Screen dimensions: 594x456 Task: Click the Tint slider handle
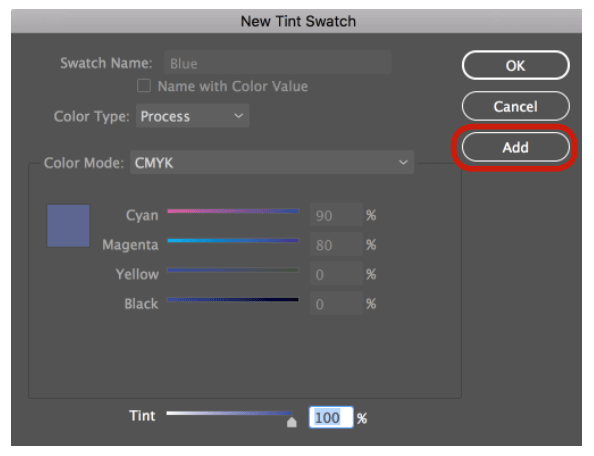292,422
